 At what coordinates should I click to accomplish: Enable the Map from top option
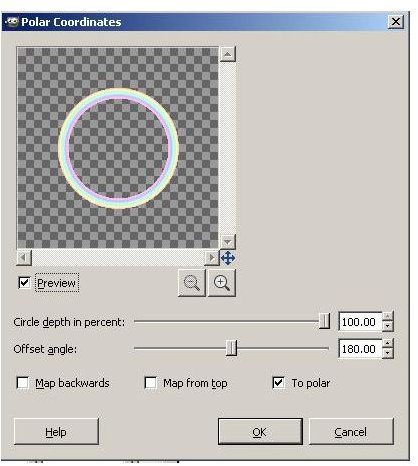coord(150,383)
